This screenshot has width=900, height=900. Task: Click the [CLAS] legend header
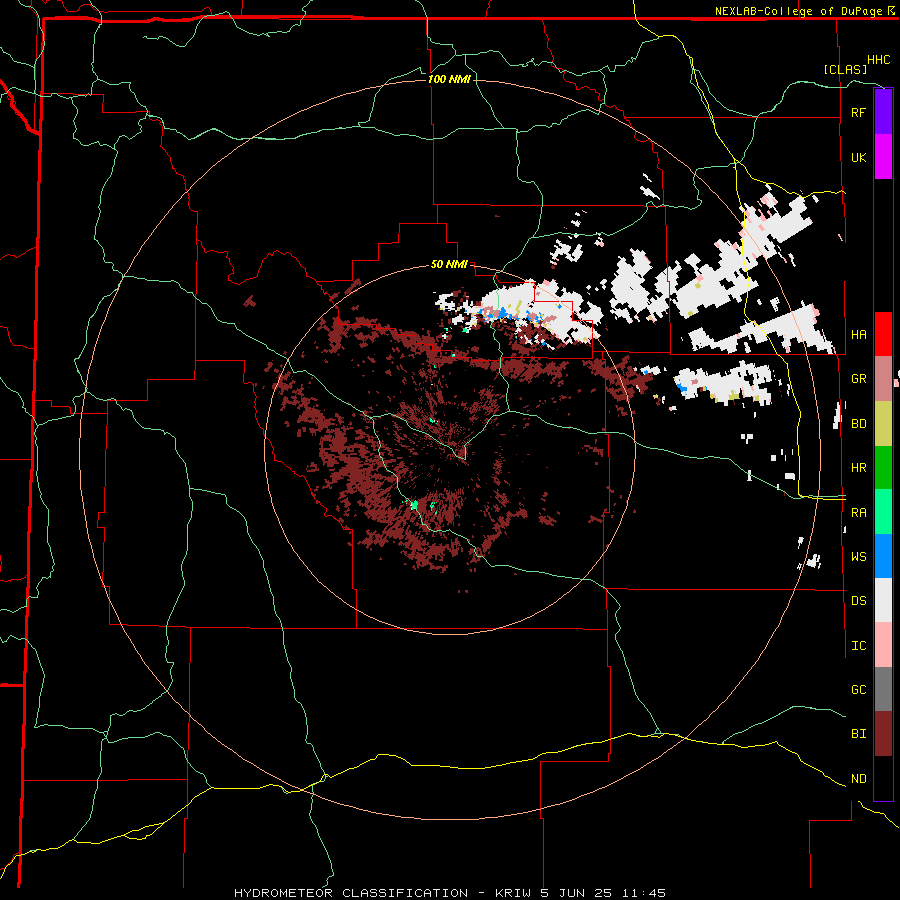pyautogui.click(x=845, y=70)
